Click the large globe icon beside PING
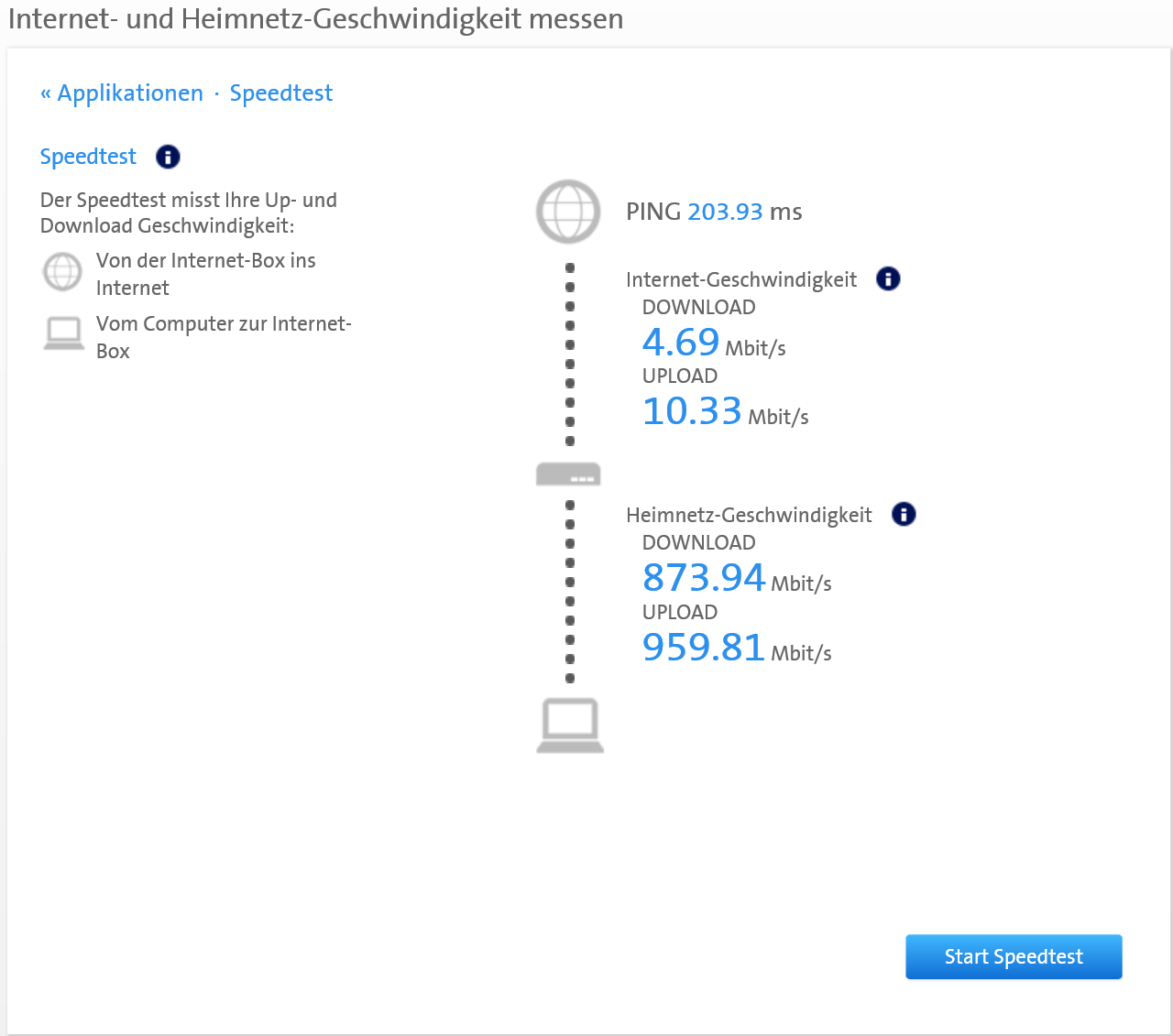The height and width of the screenshot is (1036, 1173). click(568, 212)
